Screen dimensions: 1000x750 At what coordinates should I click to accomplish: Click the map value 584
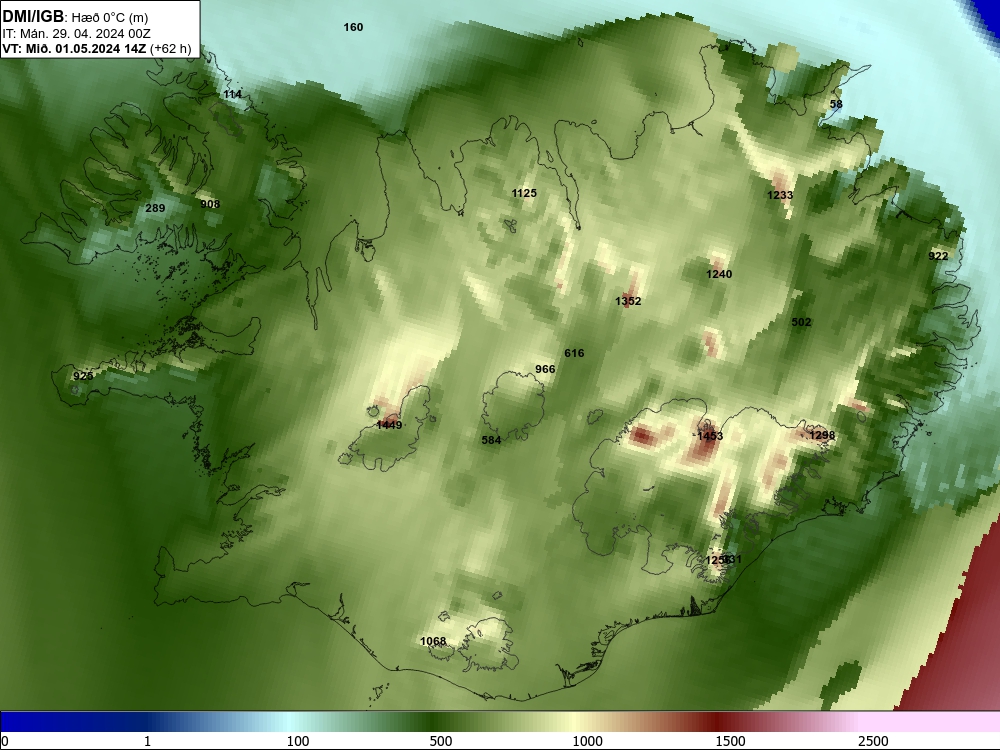(491, 439)
